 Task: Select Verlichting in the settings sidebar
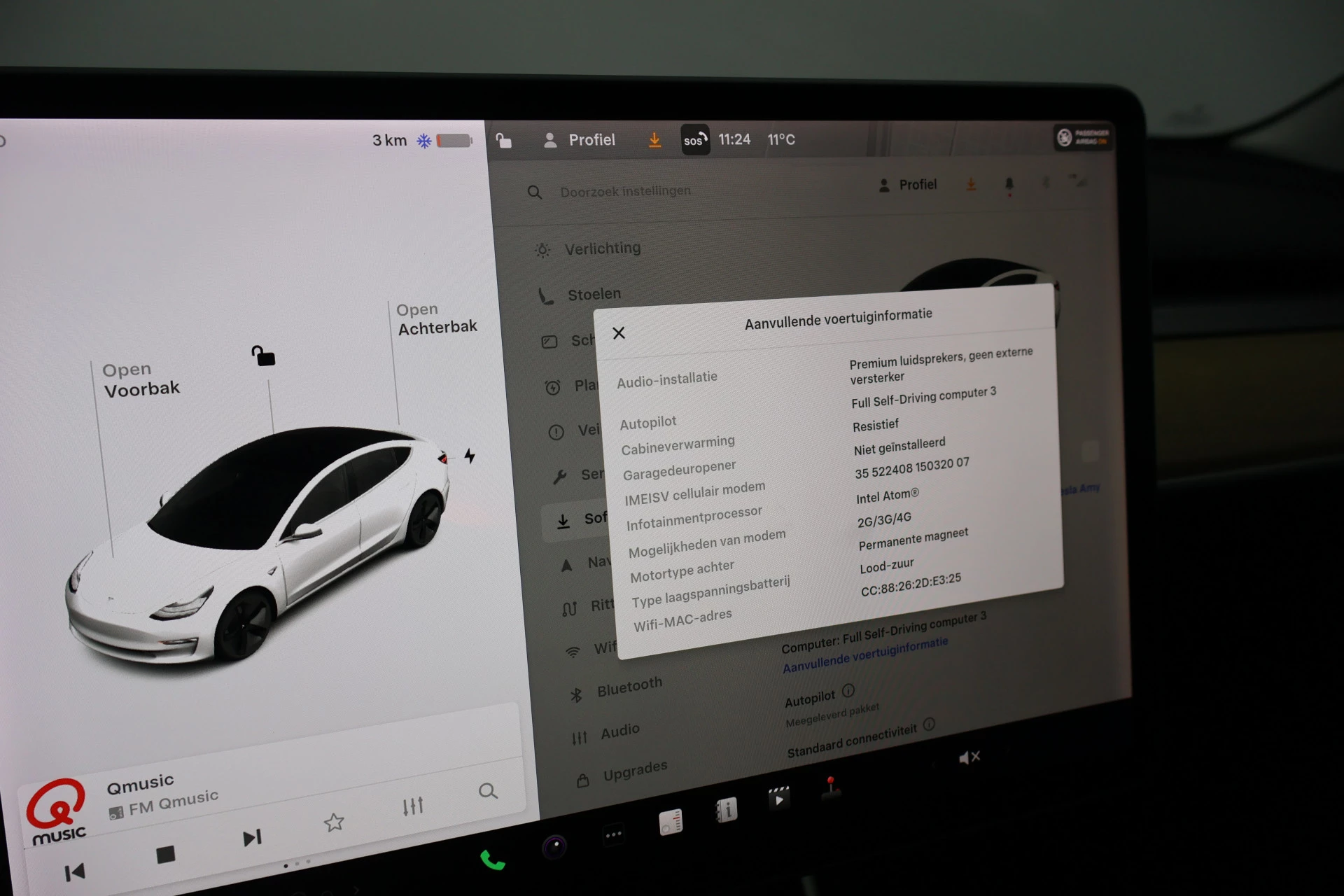tap(602, 248)
